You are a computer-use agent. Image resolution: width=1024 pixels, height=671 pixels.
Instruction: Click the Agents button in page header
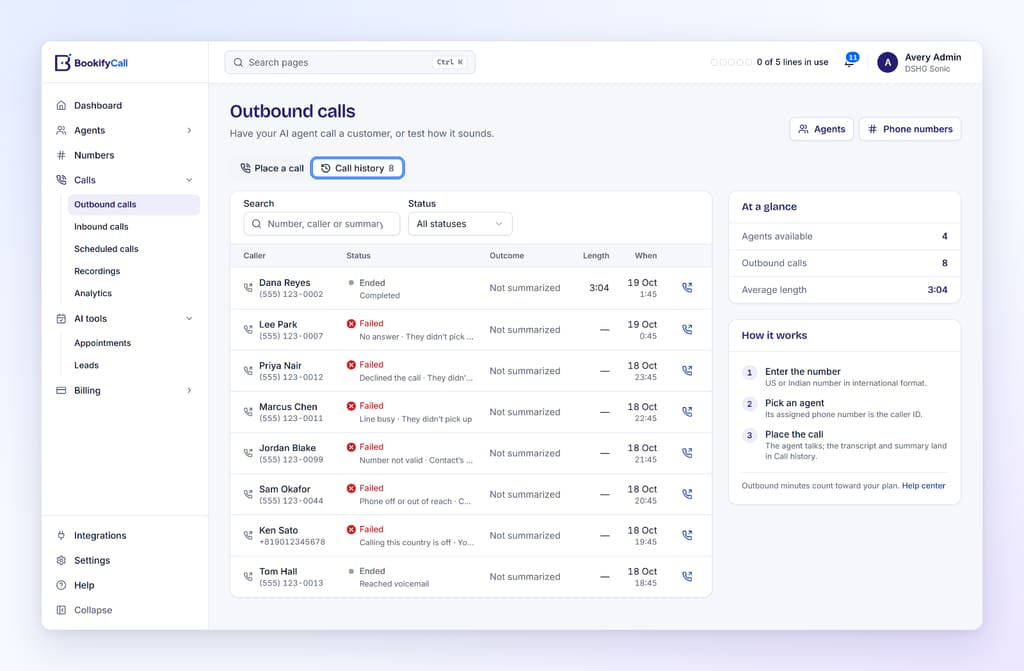coord(822,129)
